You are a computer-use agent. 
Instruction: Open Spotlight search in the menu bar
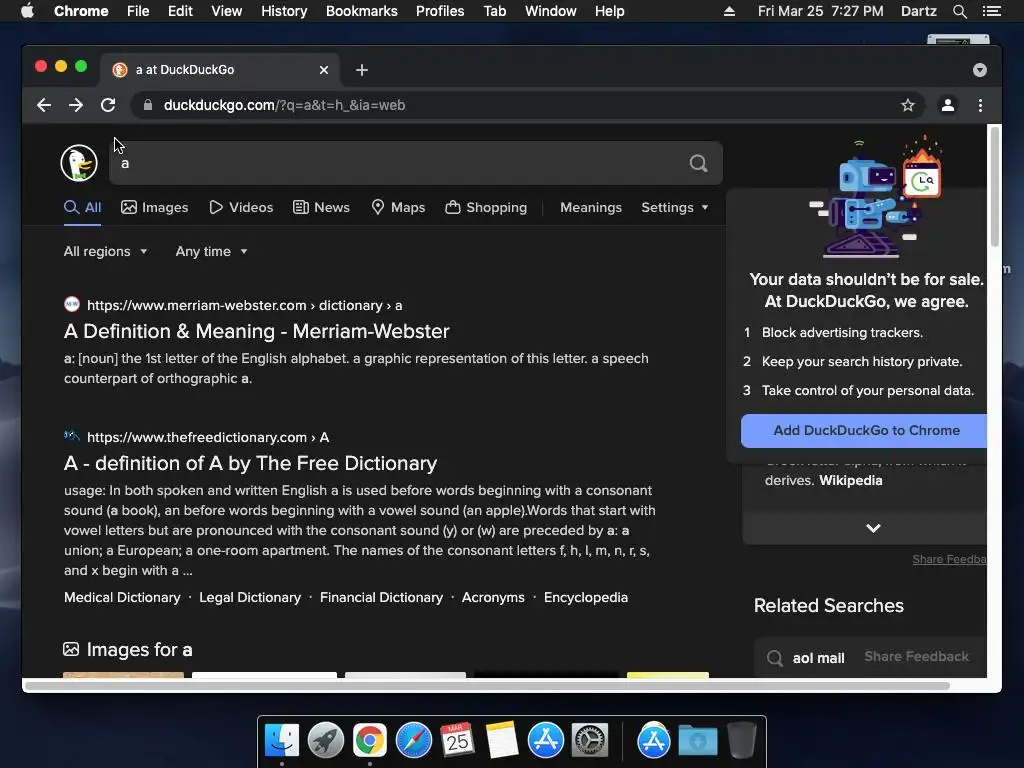(959, 11)
